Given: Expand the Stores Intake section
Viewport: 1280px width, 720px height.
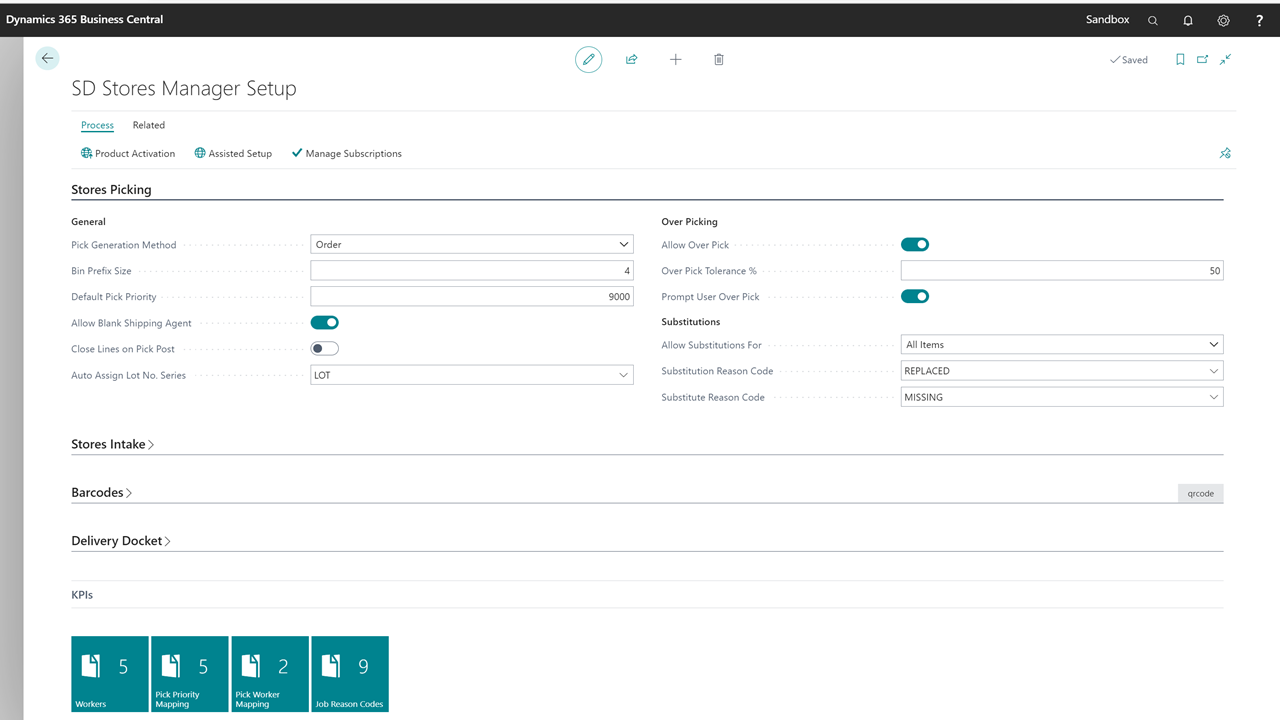Looking at the screenshot, I should (x=112, y=444).
